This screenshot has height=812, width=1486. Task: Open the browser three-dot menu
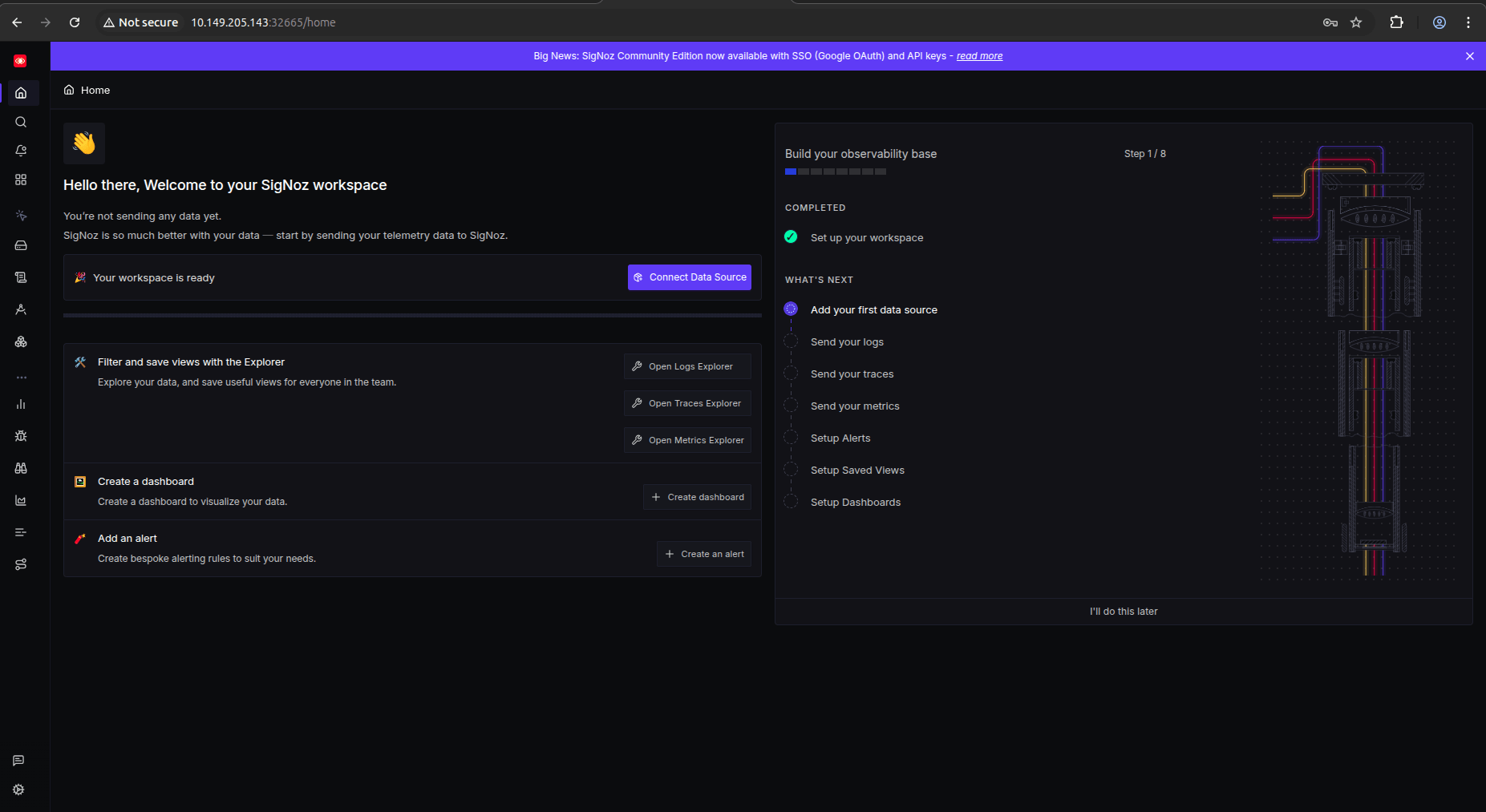(1468, 22)
